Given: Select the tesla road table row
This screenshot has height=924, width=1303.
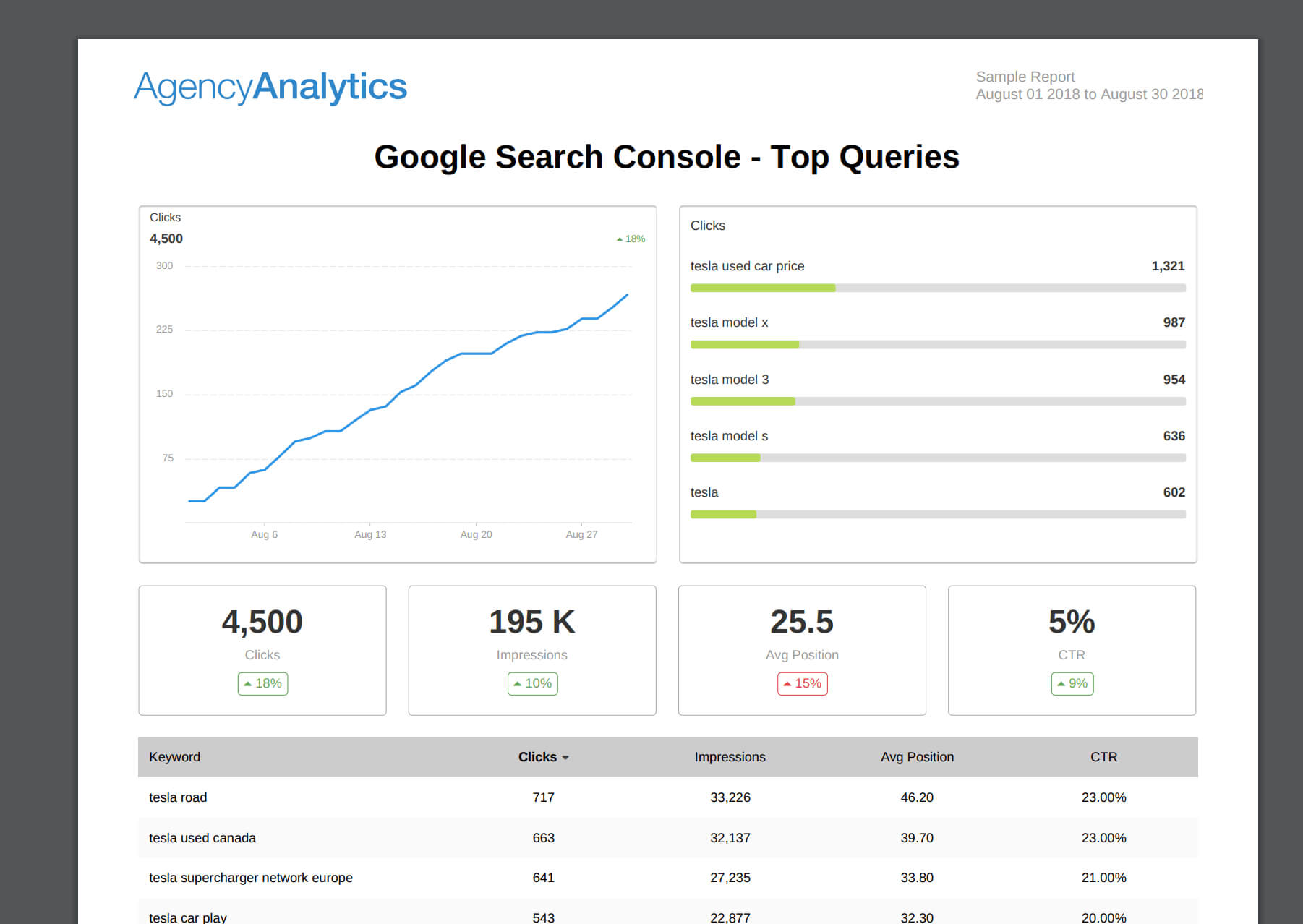Looking at the screenshot, I should [x=667, y=797].
